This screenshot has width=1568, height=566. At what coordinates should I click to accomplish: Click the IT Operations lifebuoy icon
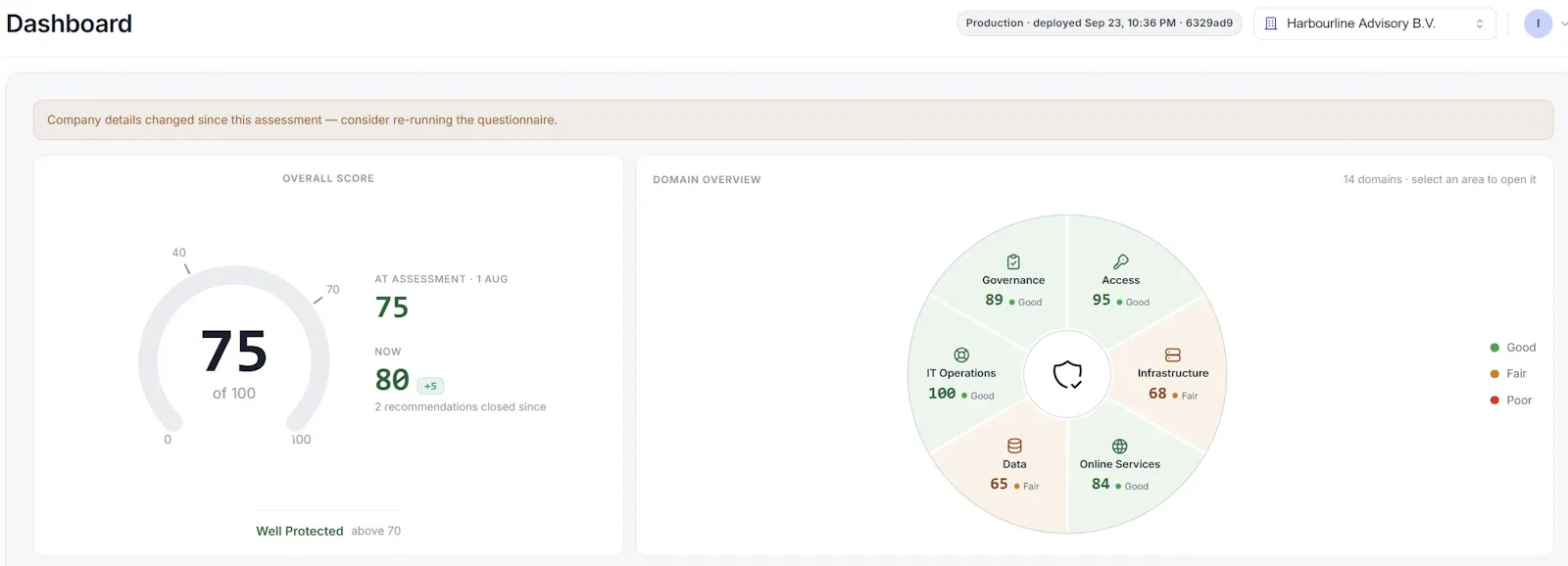pyautogui.click(x=961, y=354)
